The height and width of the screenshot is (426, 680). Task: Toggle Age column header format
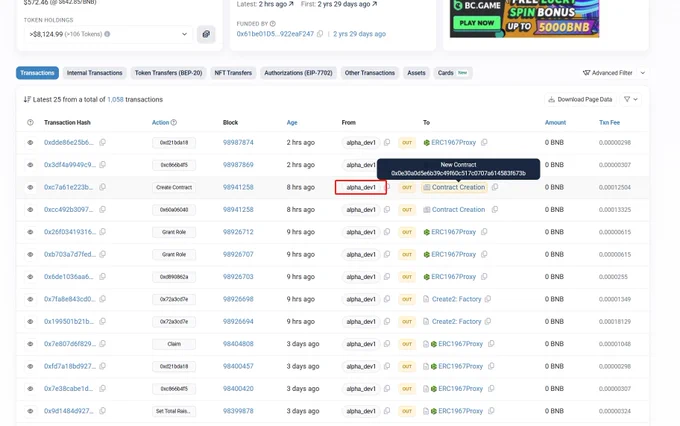pos(292,122)
